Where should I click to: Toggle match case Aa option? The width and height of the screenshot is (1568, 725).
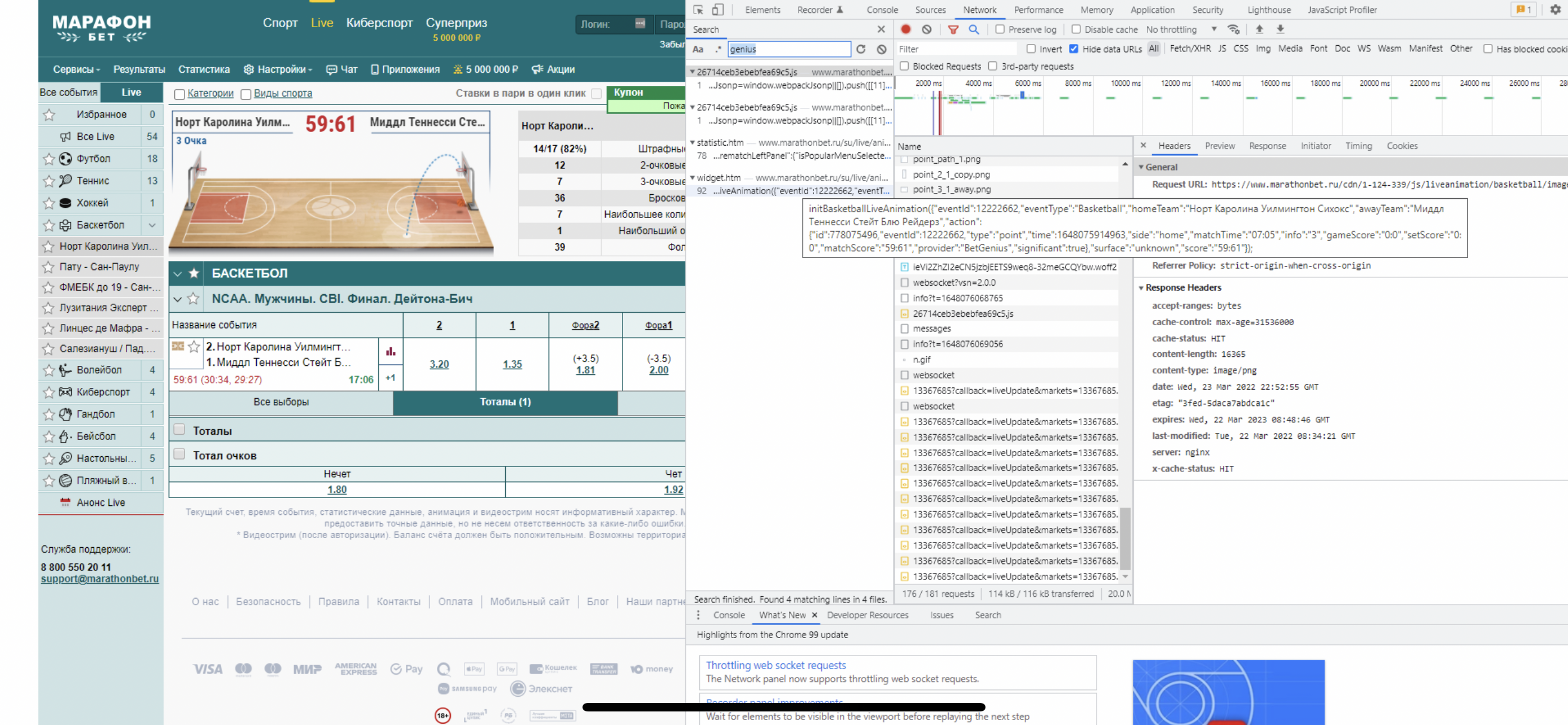[x=698, y=49]
